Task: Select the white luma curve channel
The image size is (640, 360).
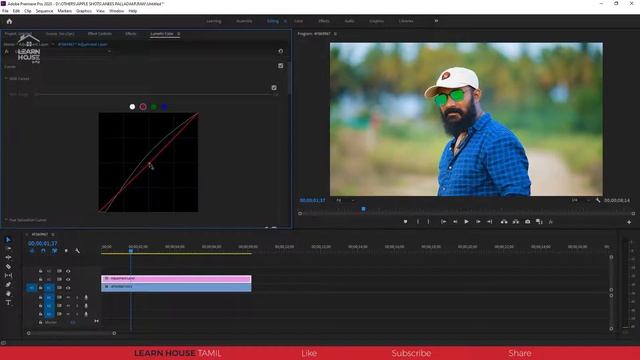Action: pos(132,107)
